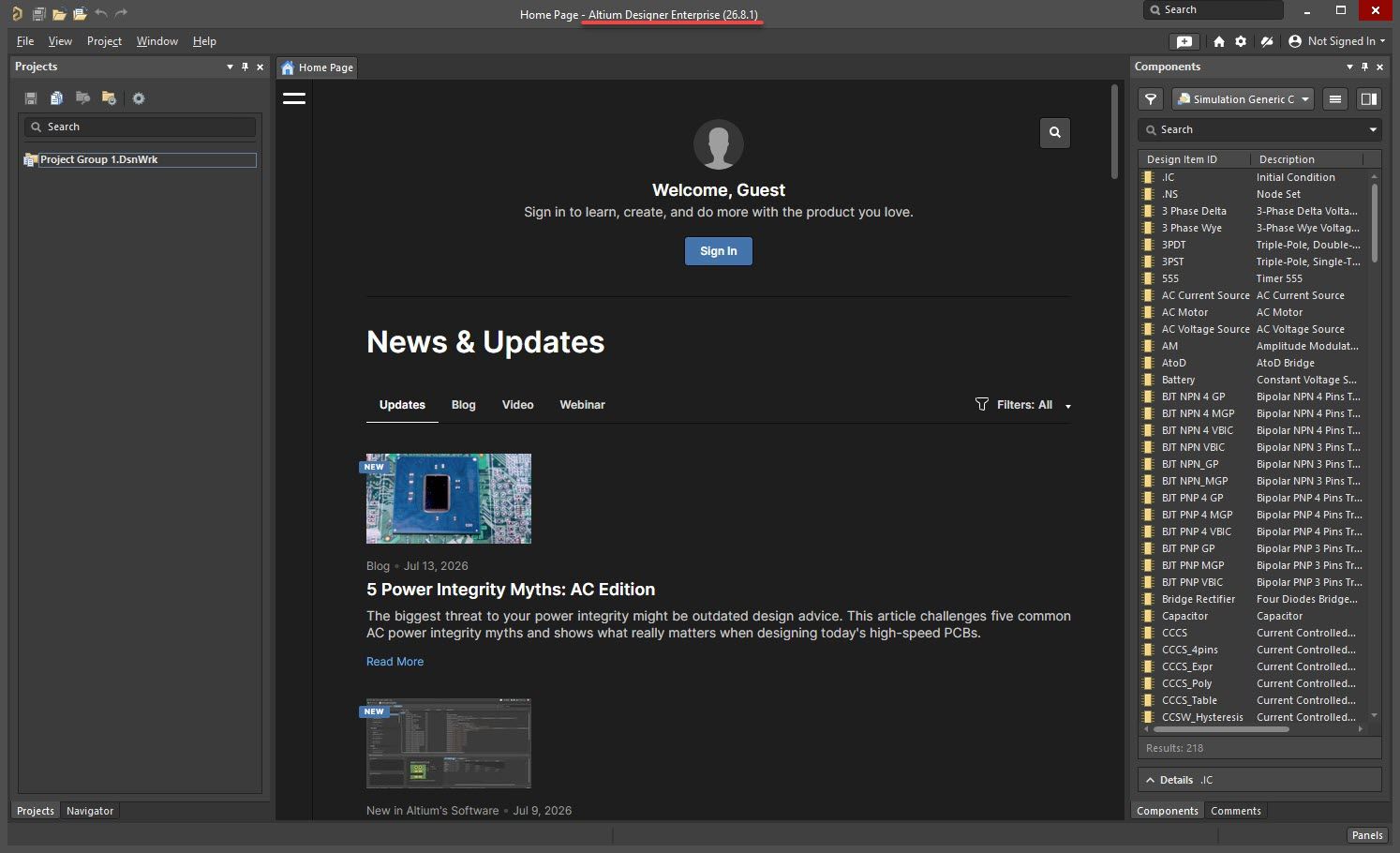
Task: Click the Home Page vertical scrollbar
Action: point(1114,131)
